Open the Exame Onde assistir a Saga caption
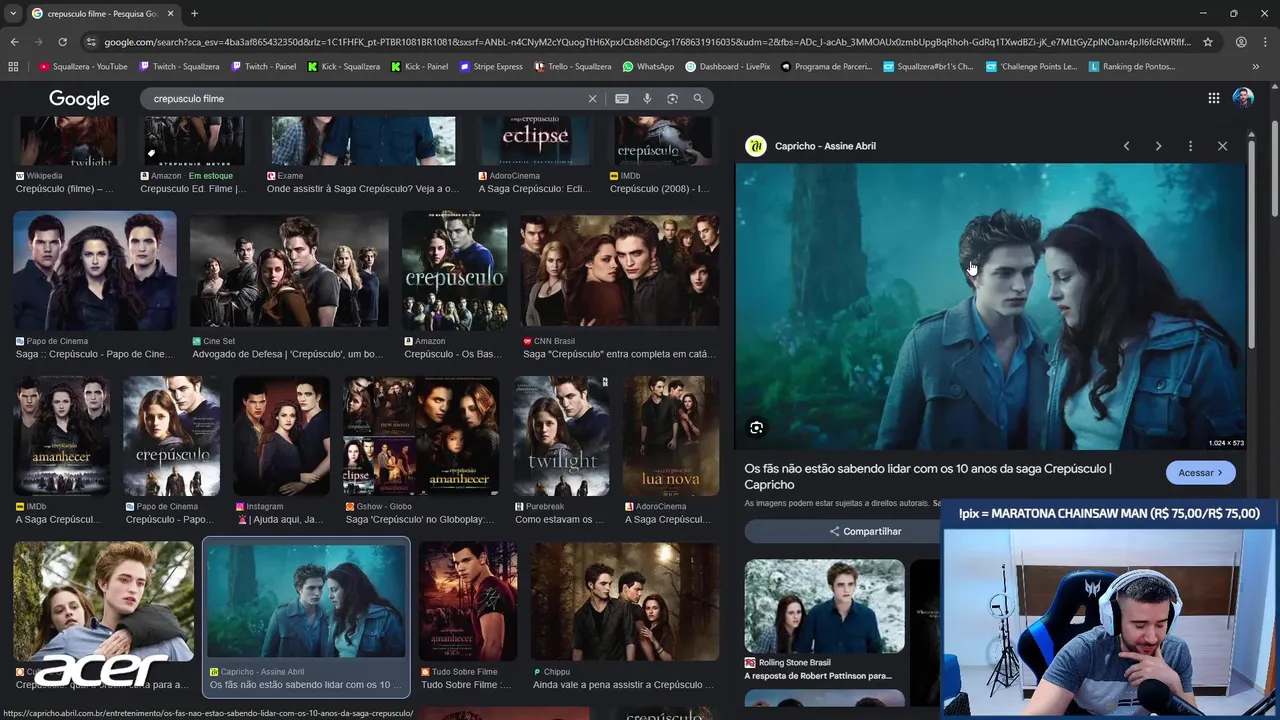The image size is (1280, 720). pyautogui.click(x=363, y=189)
